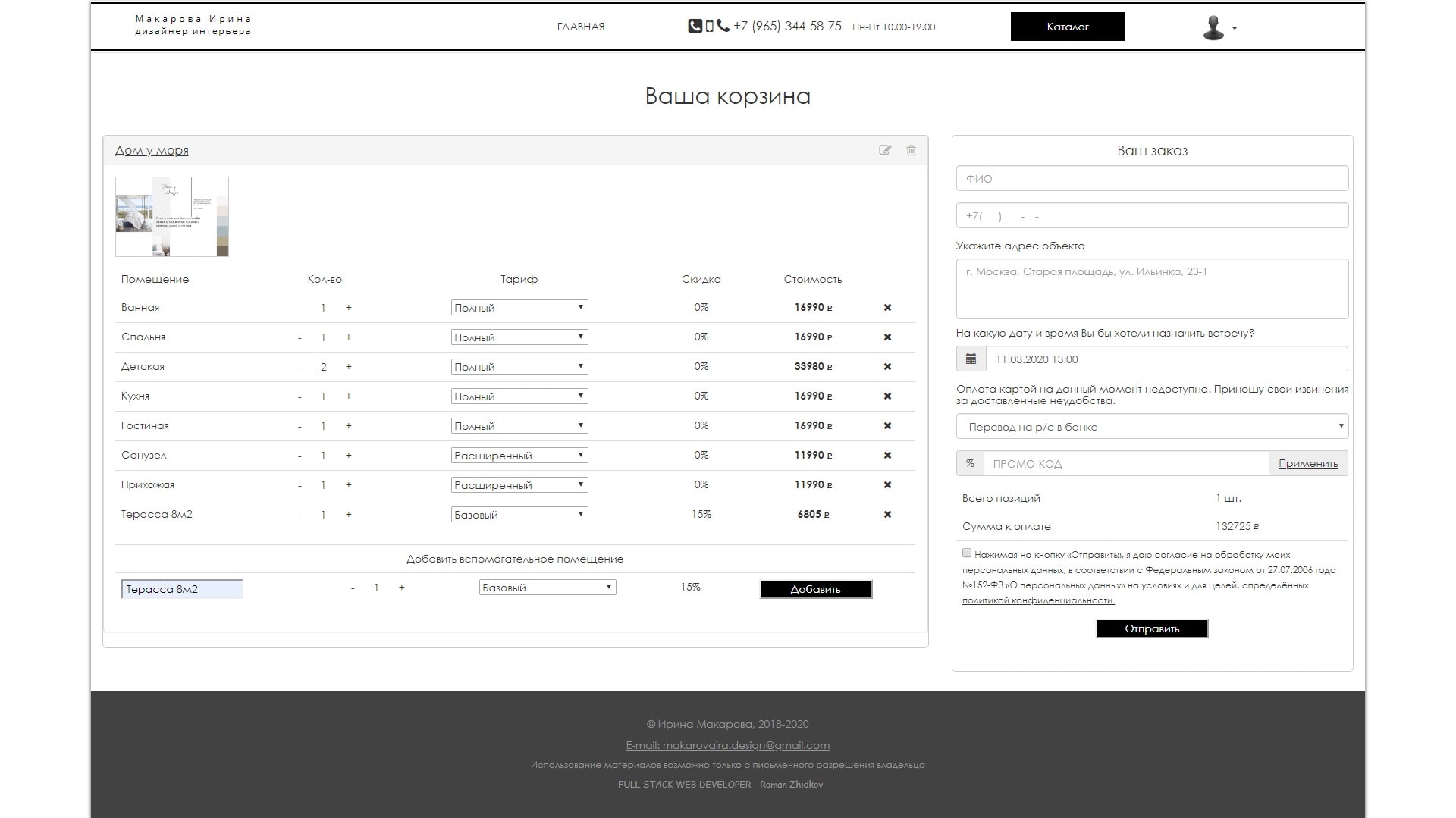Decrease quantity for Детская
This screenshot has height=818, width=1456.
coord(300,368)
